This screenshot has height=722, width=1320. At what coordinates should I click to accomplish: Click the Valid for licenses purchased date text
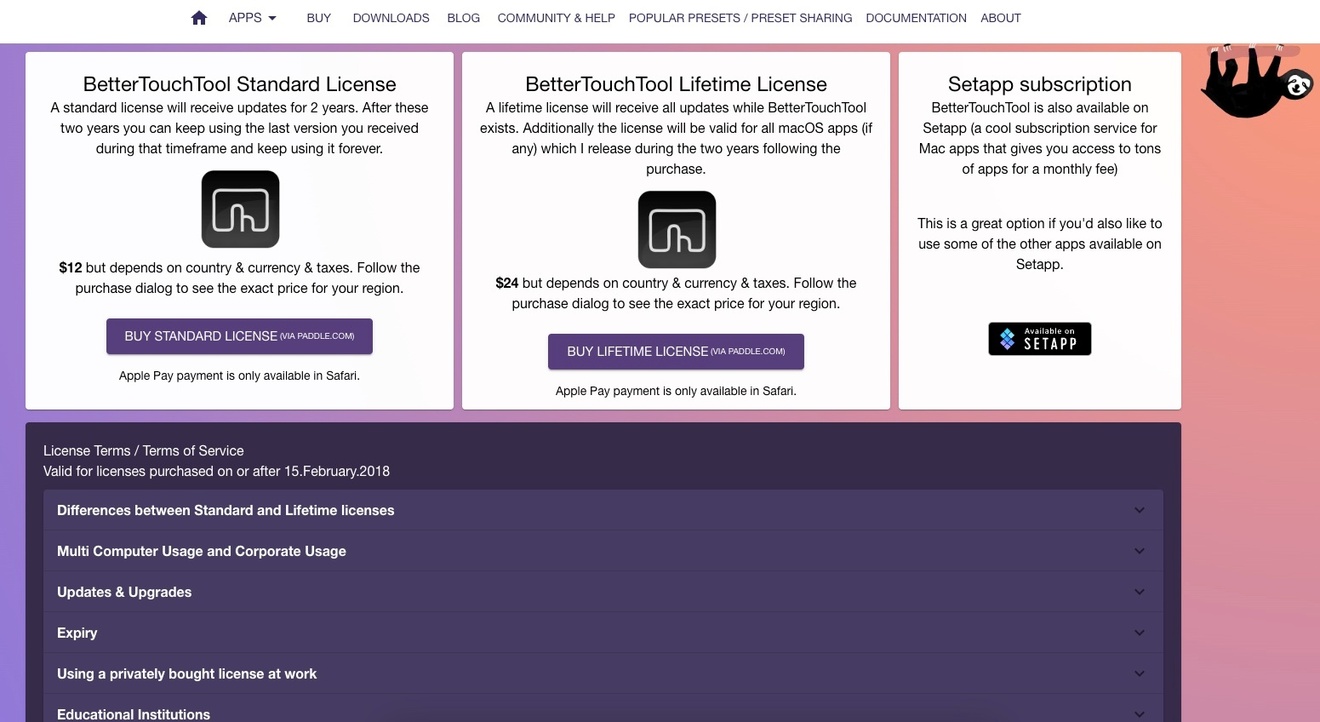[216, 471]
